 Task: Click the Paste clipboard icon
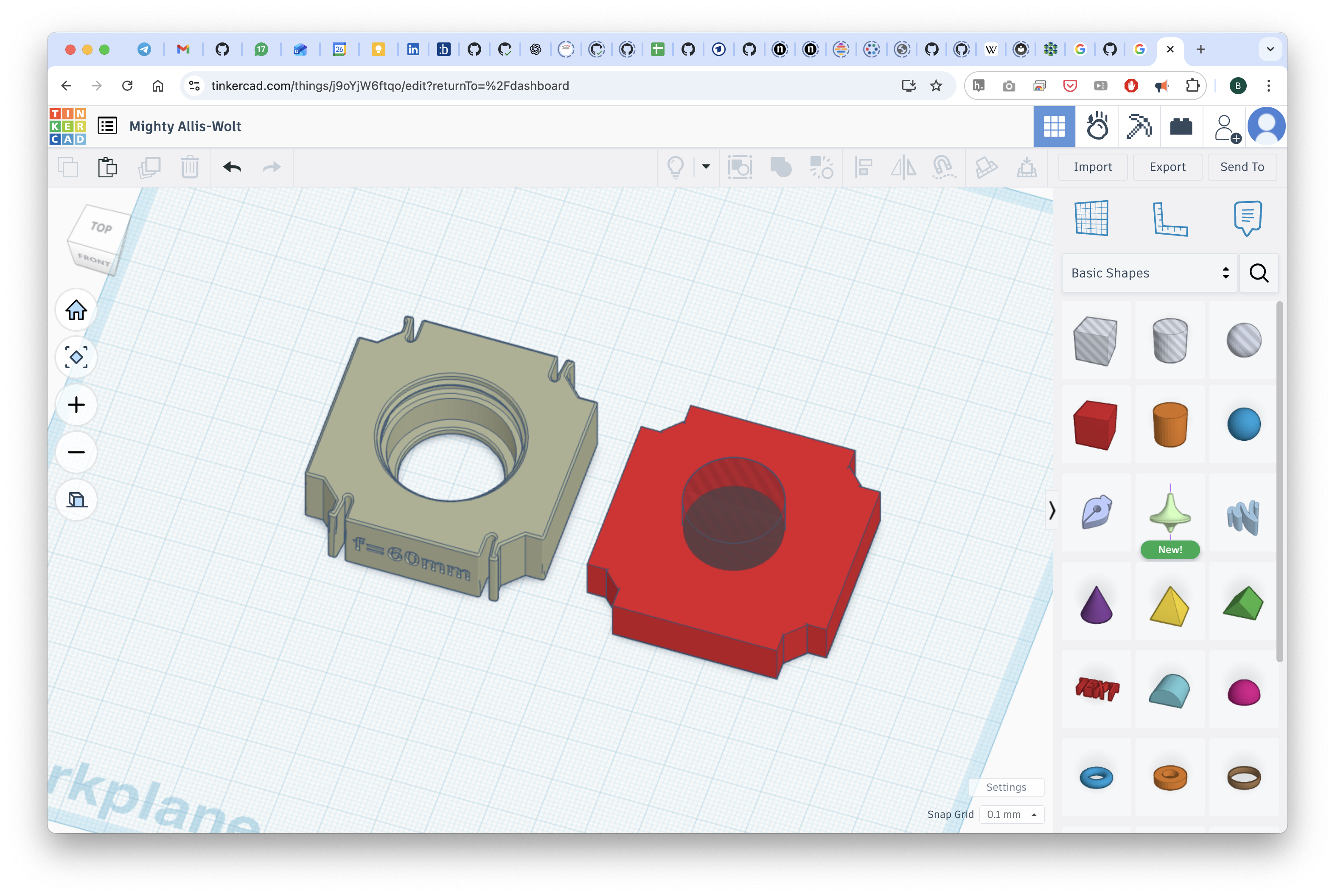[107, 168]
